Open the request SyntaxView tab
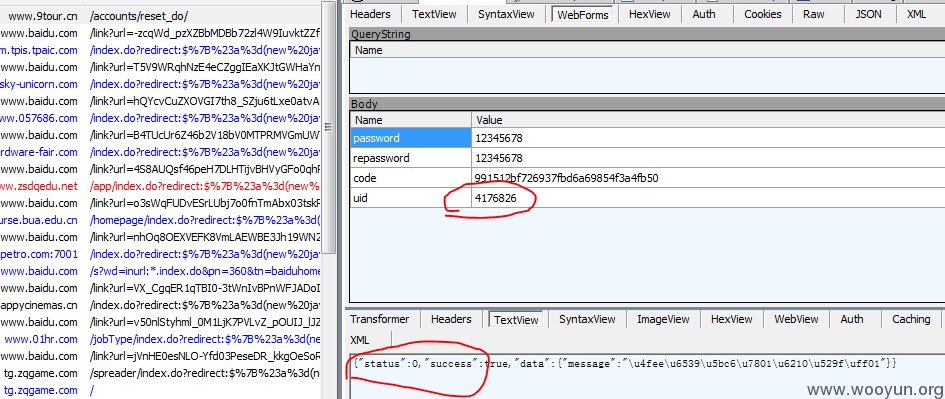945x399 pixels. point(506,14)
